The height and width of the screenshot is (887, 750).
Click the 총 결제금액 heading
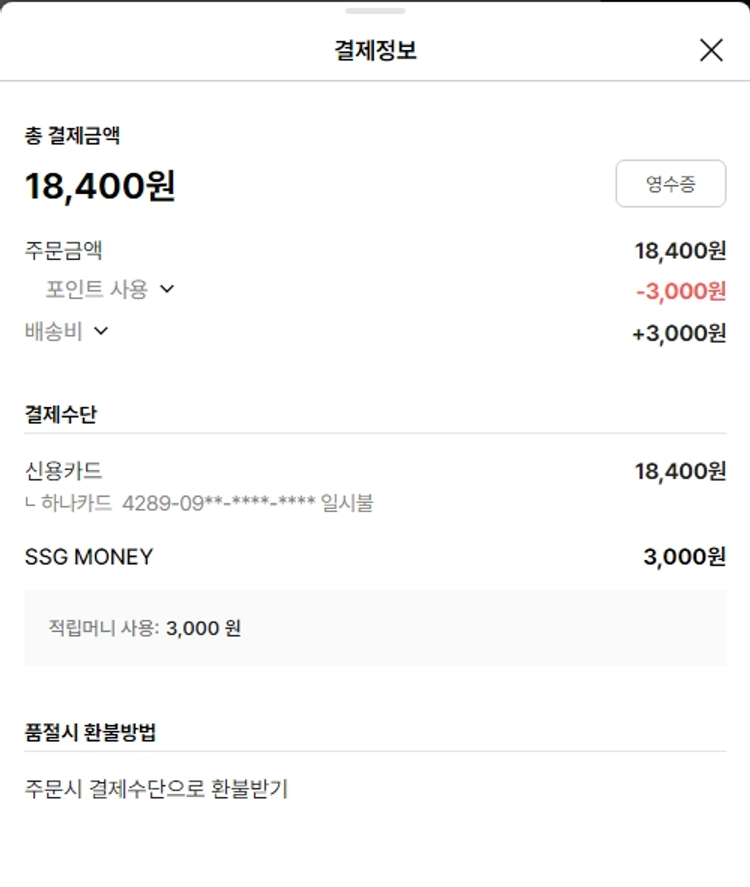73,136
